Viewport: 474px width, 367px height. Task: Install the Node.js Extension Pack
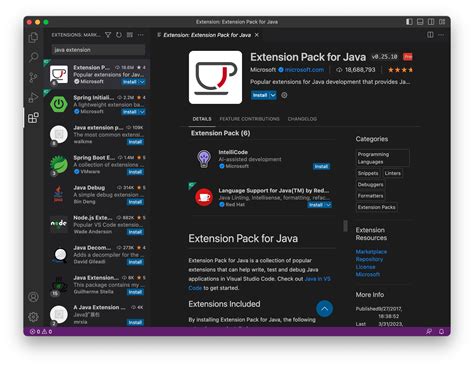pyautogui.click(x=135, y=232)
